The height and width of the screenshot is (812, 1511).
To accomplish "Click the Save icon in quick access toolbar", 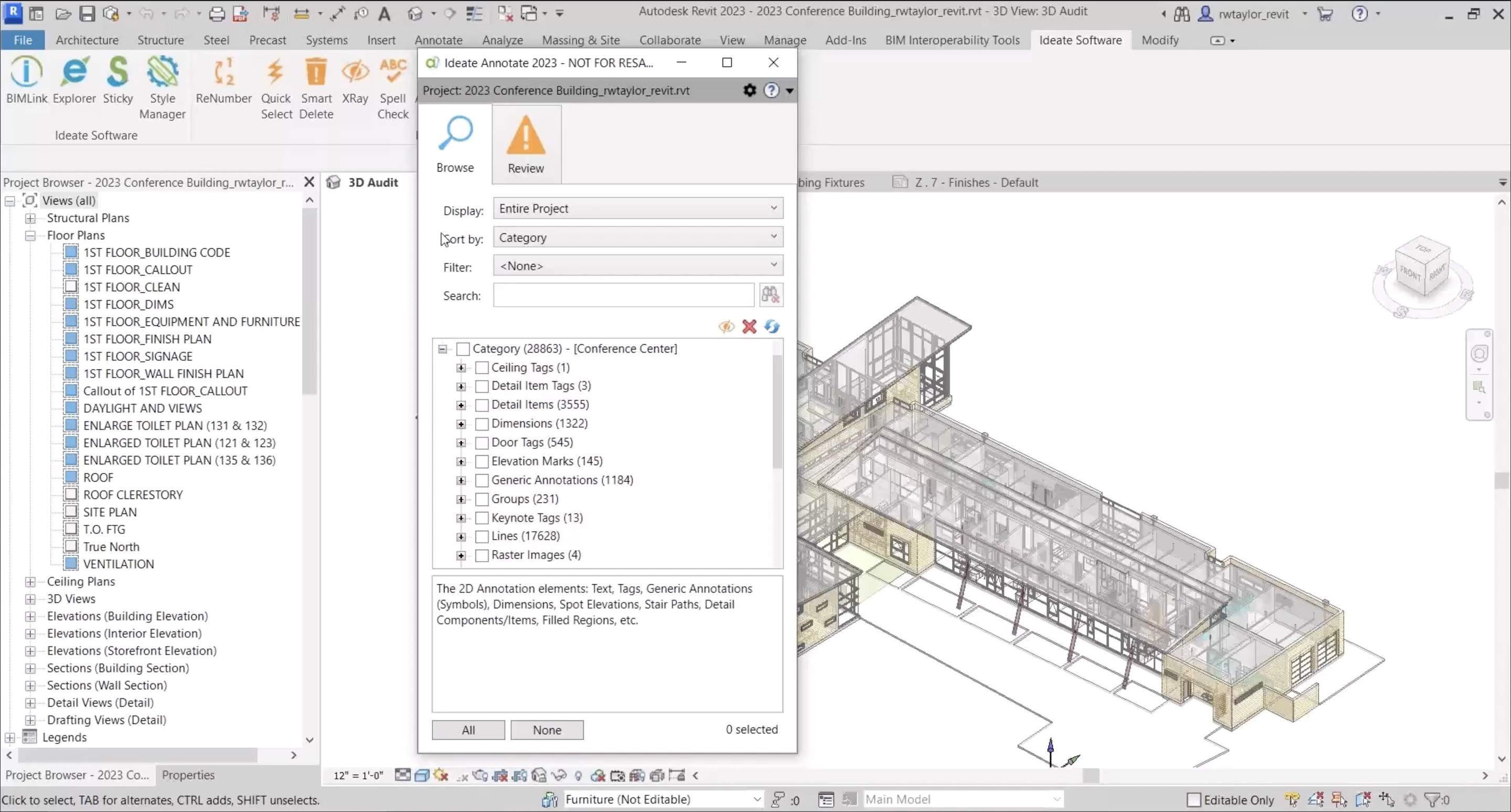I will click(x=87, y=14).
